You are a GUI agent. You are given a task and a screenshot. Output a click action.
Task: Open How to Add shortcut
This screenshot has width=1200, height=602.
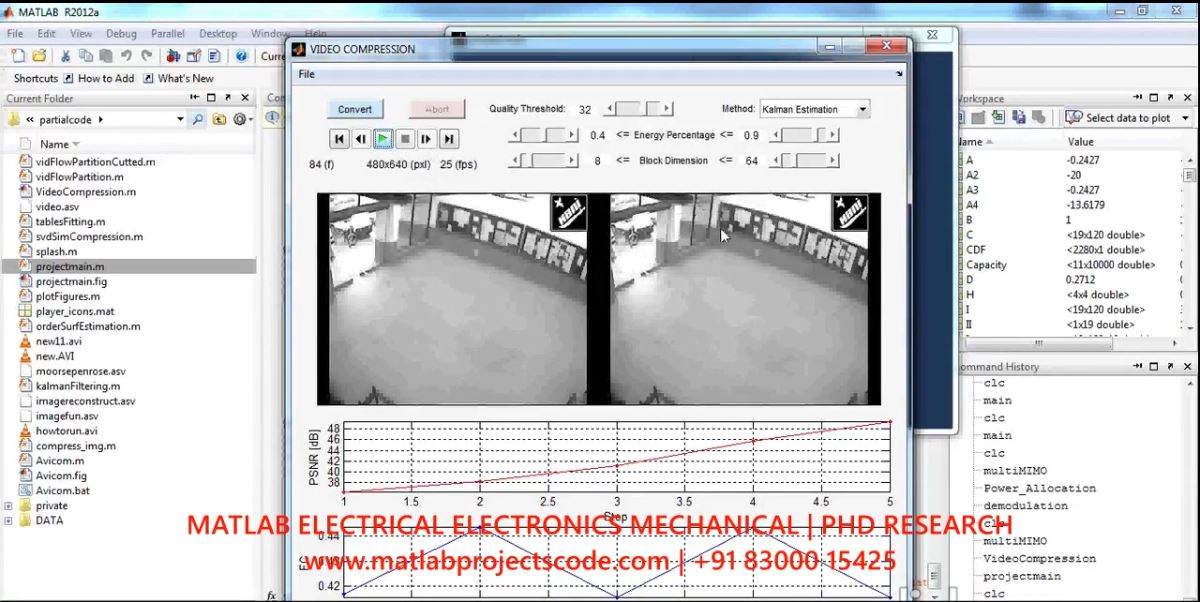[x=98, y=78]
